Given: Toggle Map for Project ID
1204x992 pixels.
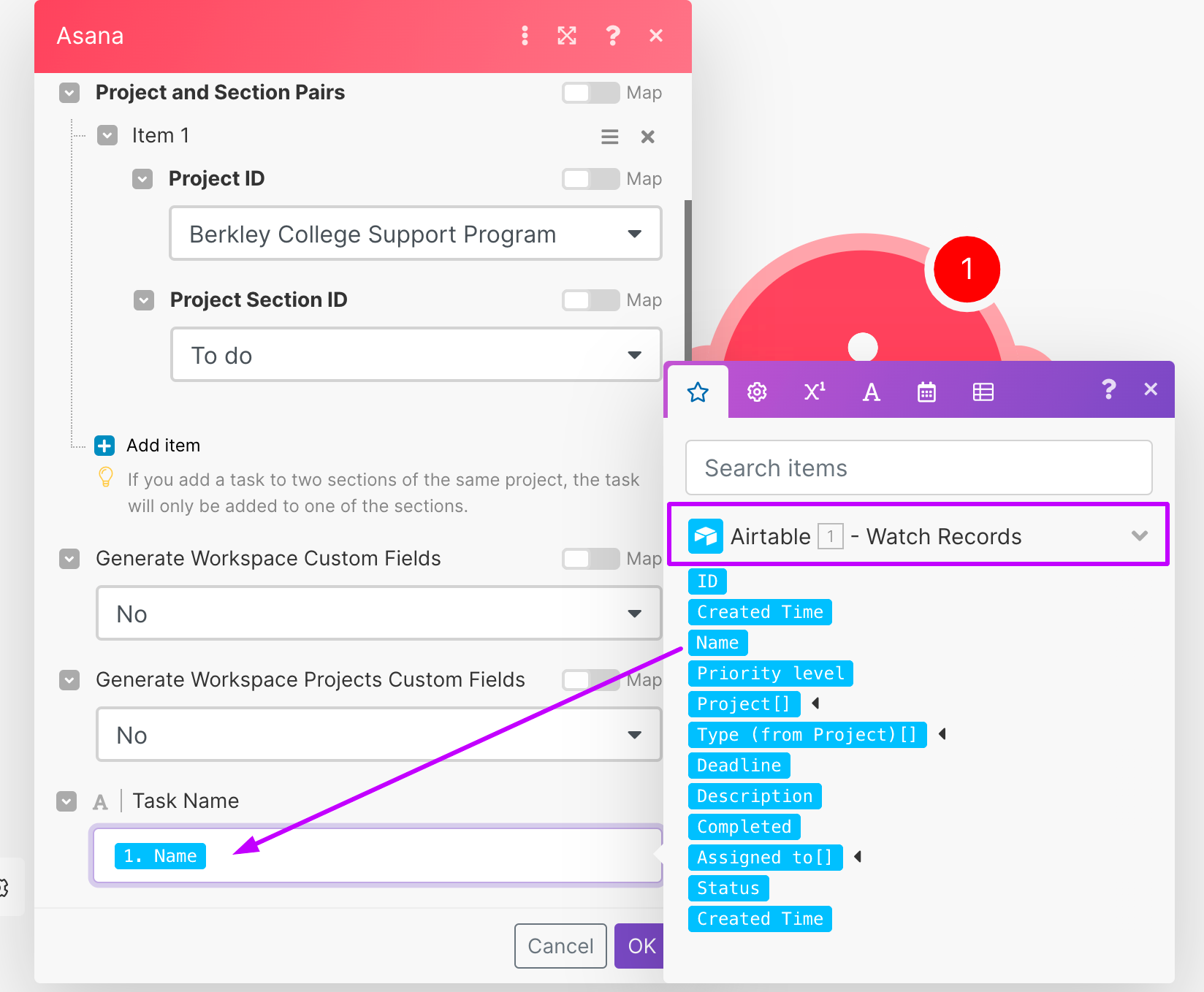Looking at the screenshot, I should point(591,179).
